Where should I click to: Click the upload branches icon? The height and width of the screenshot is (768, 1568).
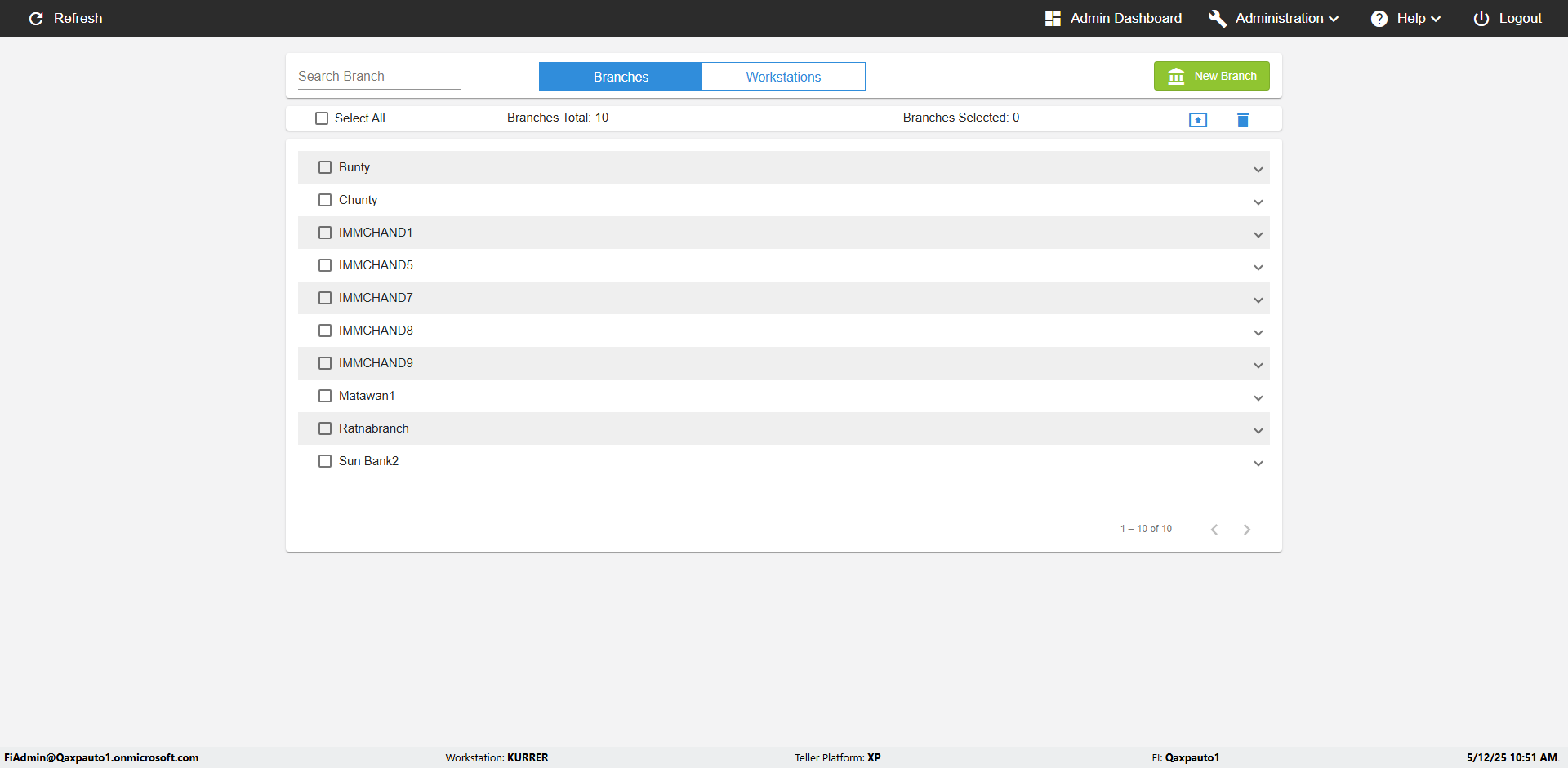click(1198, 120)
